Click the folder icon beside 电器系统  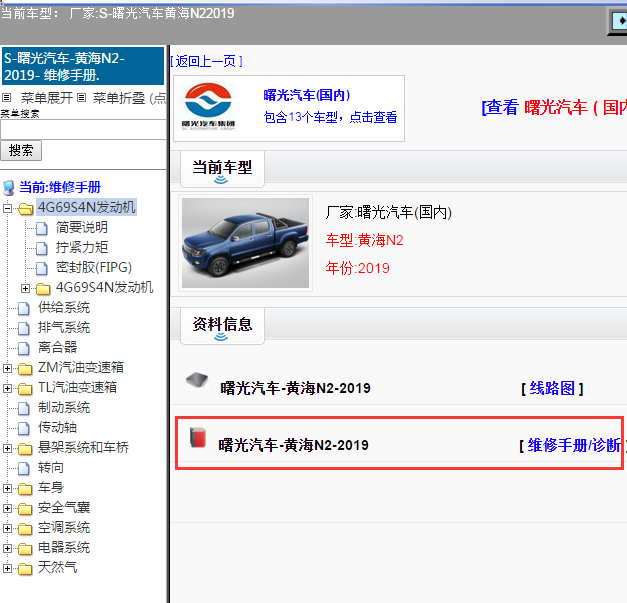tap(25, 548)
